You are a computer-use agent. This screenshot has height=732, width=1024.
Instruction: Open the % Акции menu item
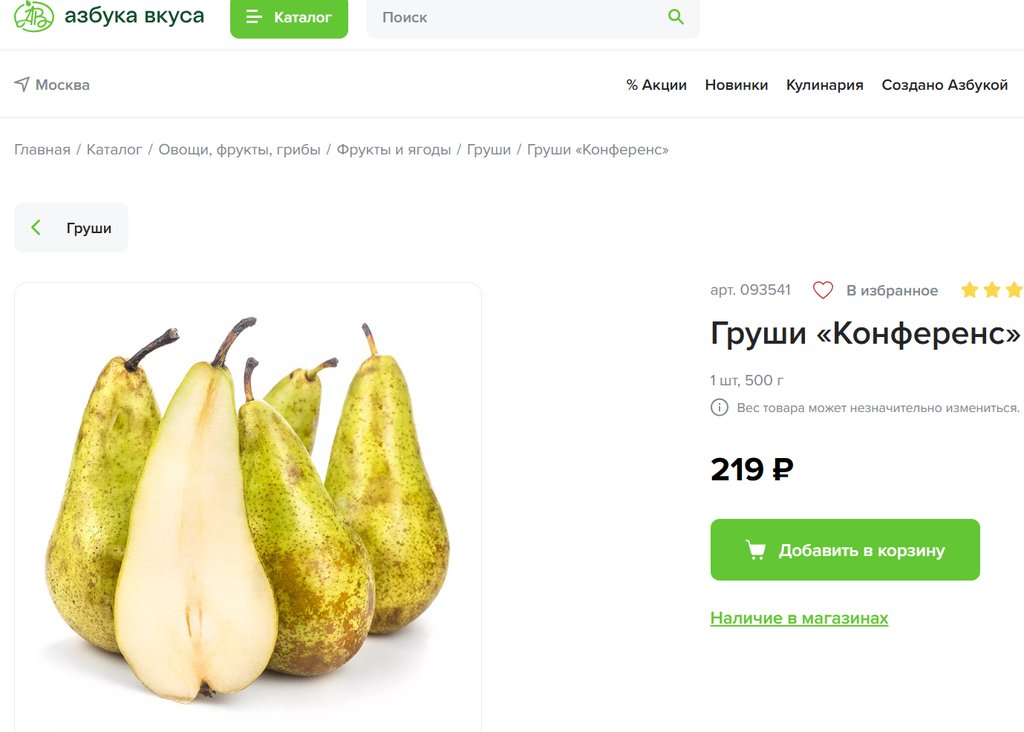(656, 85)
